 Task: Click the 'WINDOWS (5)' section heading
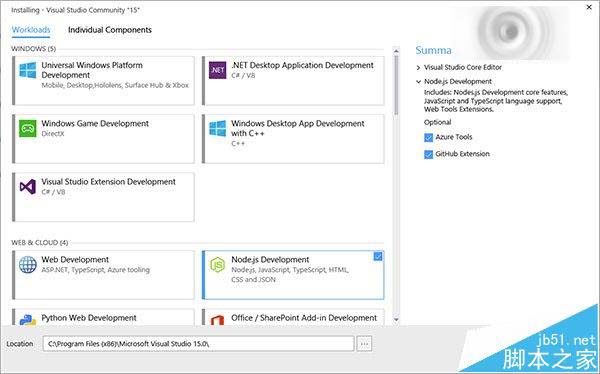click(34, 49)
